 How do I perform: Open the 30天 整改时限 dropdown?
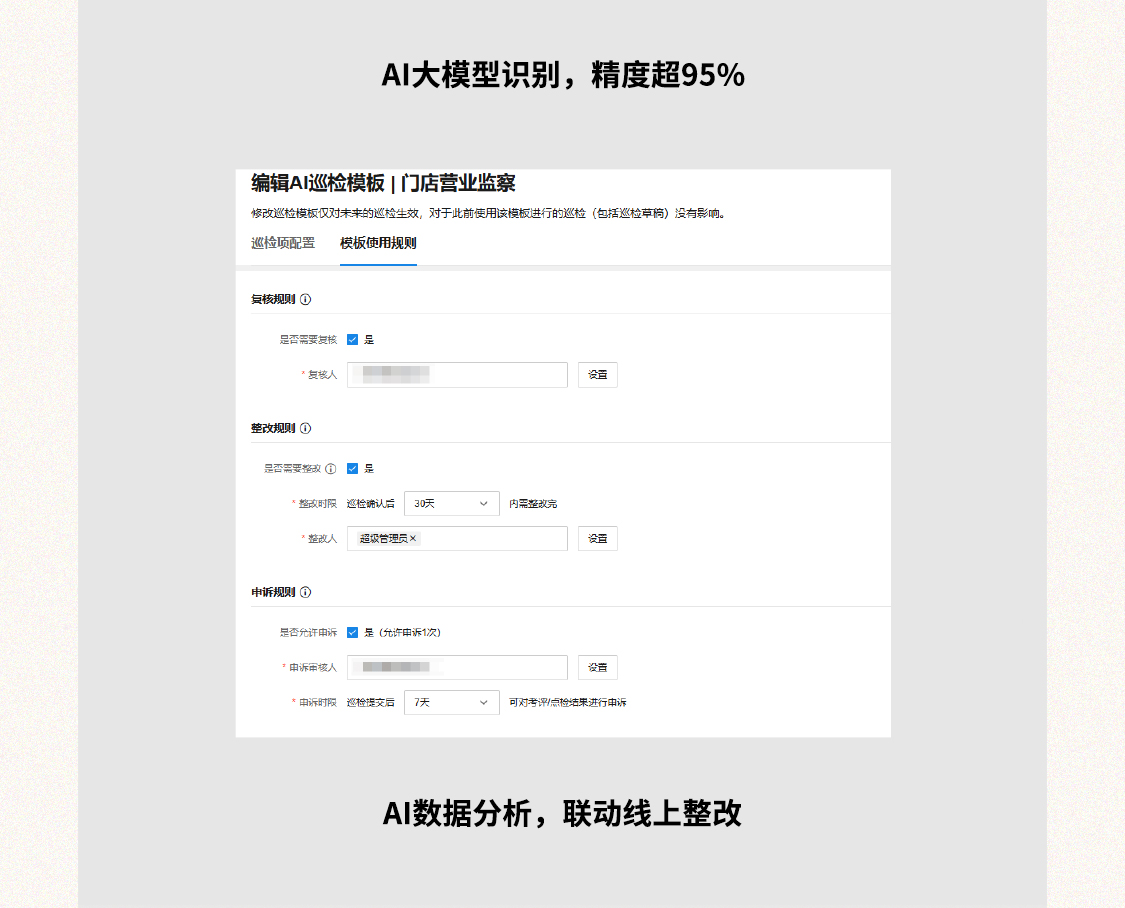click(451, 503)
